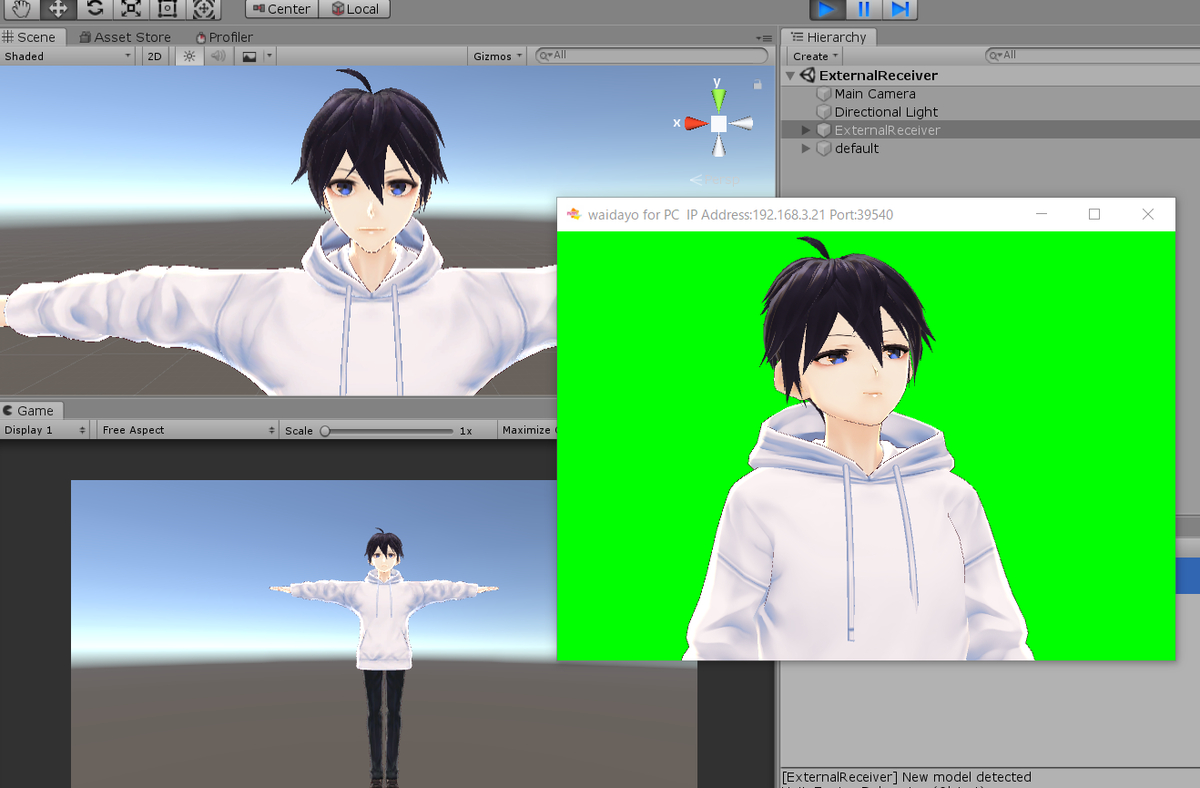Toggle scene audio with the speaker icon
This screenshot has width=1200, height=788.
click(217, 56)
